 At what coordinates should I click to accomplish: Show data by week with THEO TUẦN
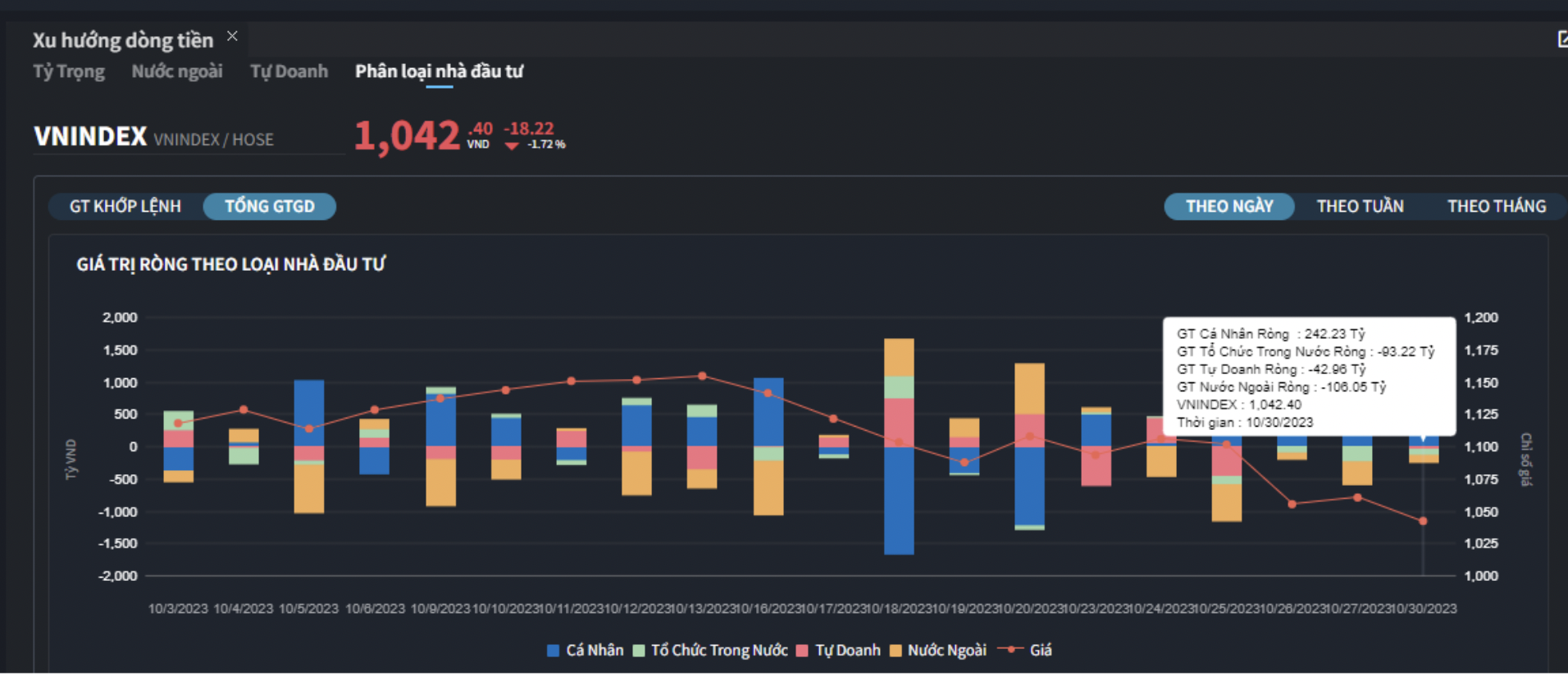pos(1360,206)
